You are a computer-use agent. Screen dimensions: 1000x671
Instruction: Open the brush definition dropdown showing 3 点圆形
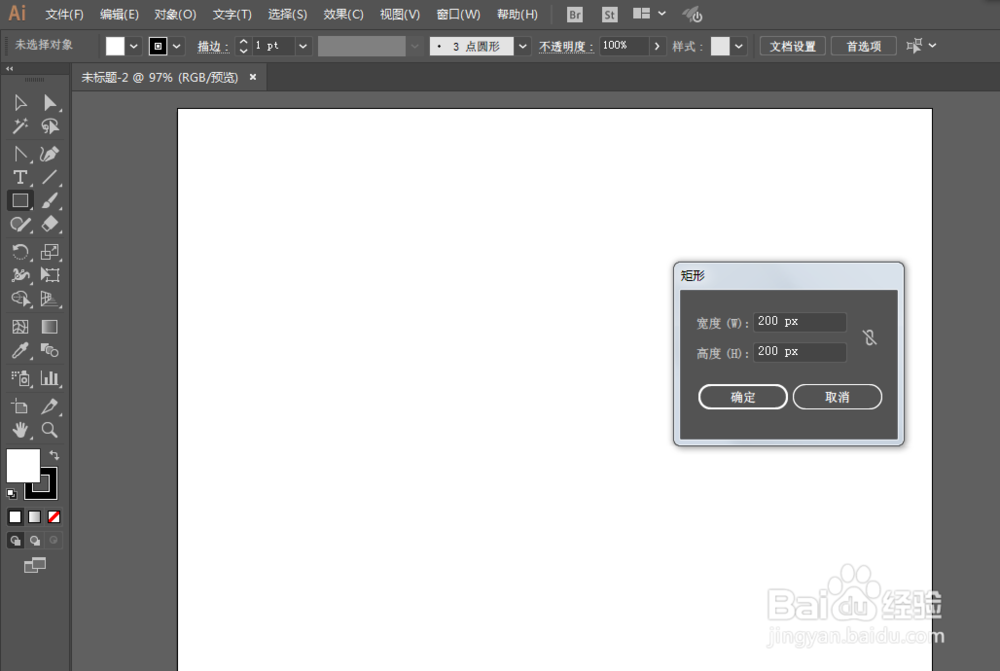click(522, 45)
